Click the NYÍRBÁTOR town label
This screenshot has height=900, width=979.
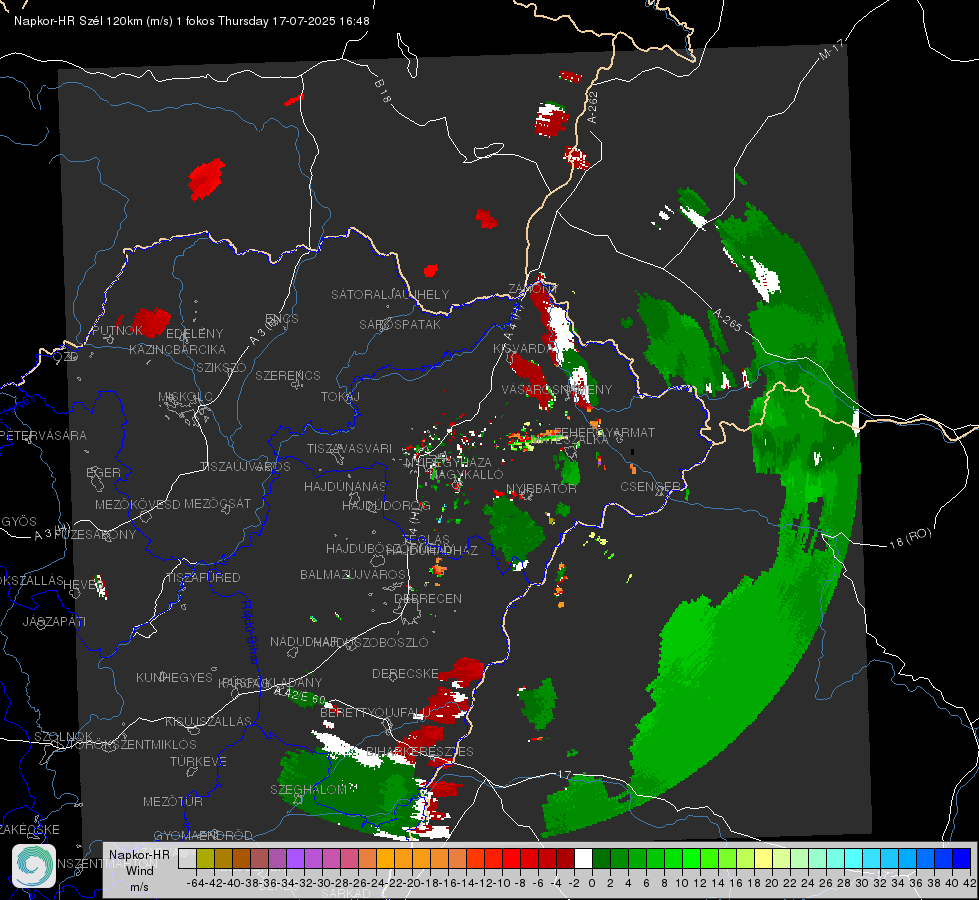(x=541, y=488)
